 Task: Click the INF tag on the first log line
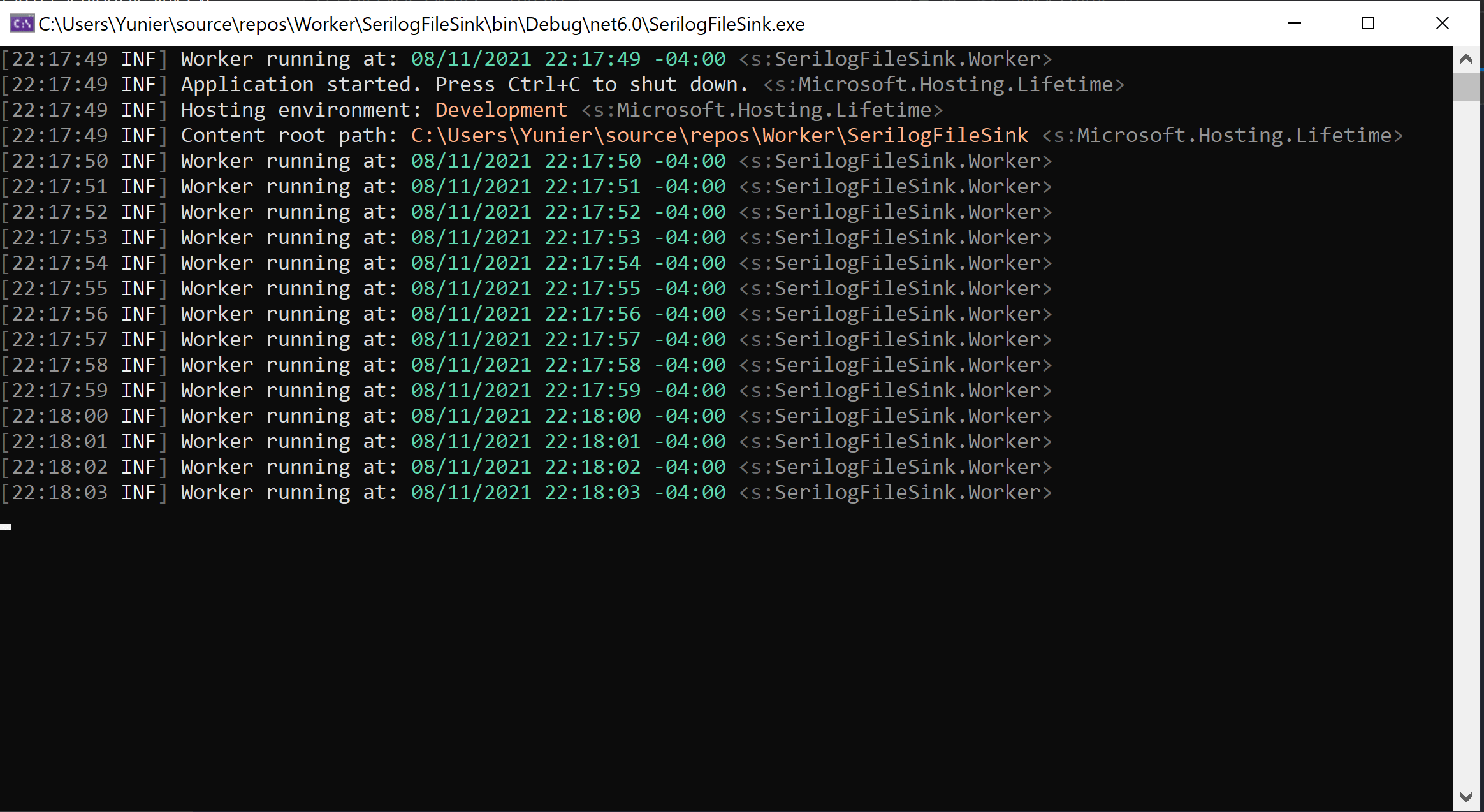140,59
